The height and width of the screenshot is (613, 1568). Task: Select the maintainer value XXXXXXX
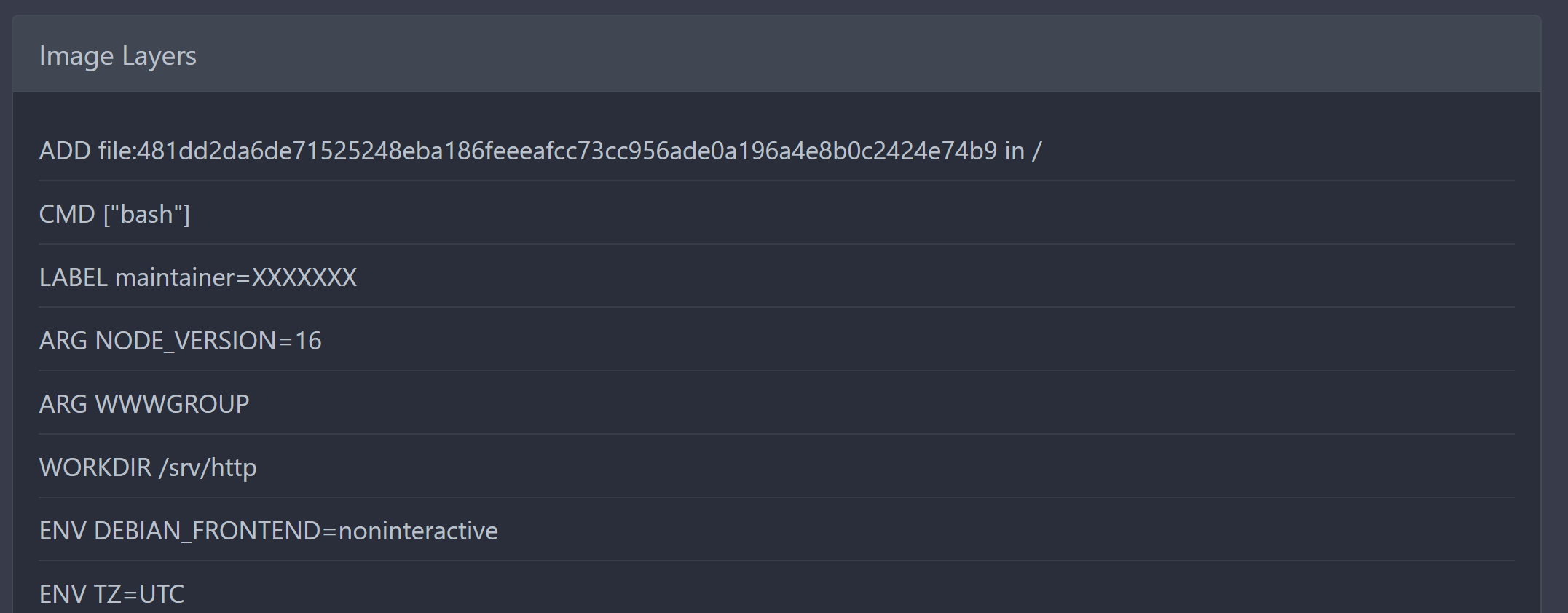point(306,277)
